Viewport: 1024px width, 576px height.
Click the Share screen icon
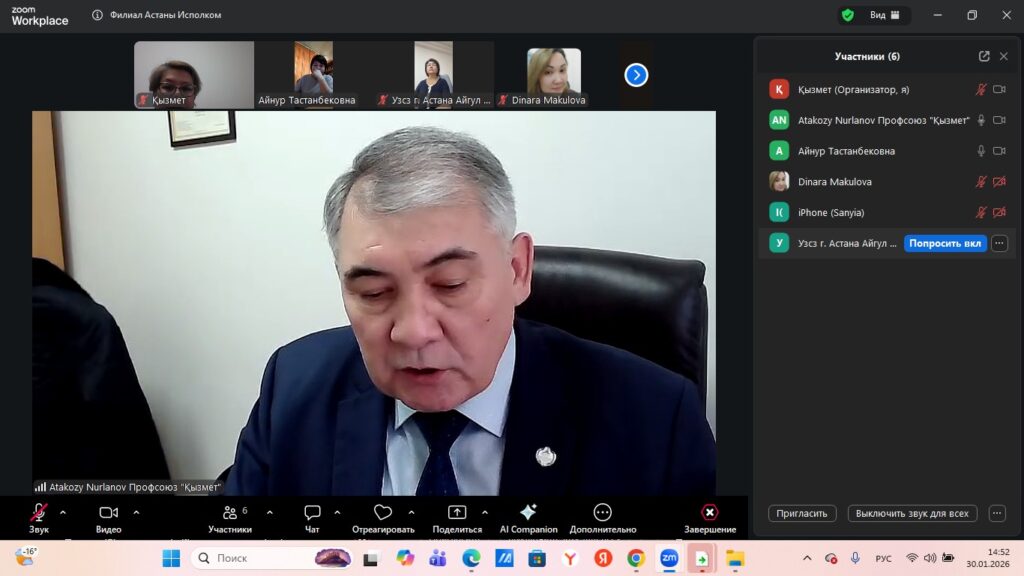[x=457, y=513]
